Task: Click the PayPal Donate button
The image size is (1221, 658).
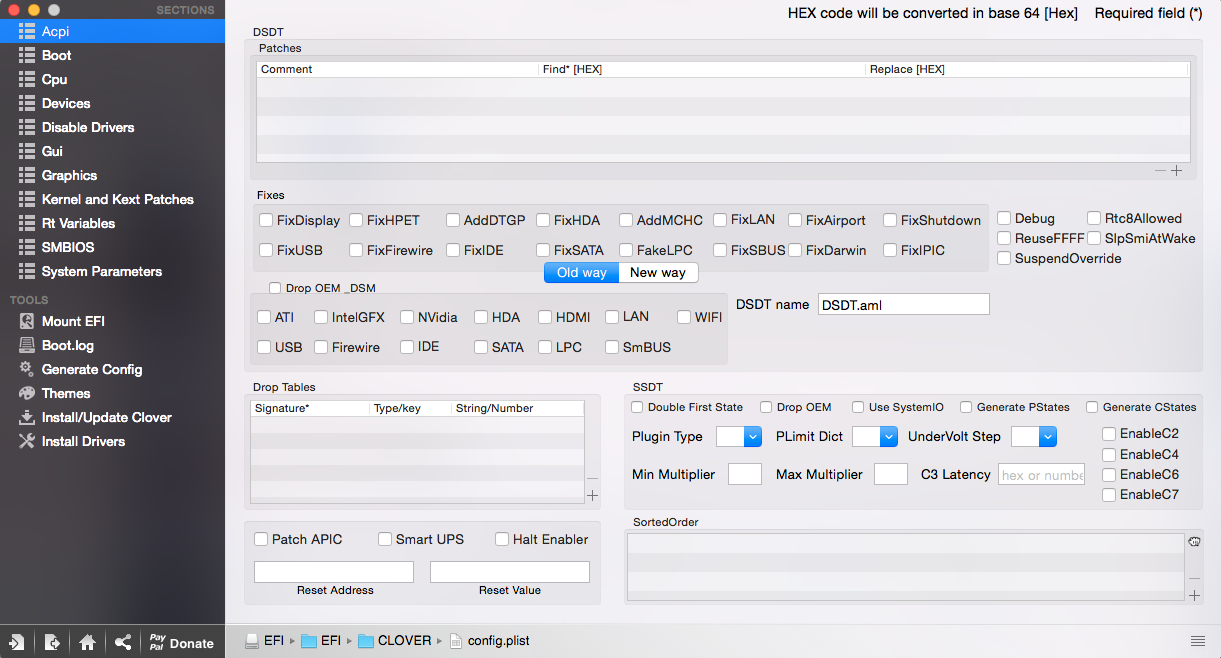Action: [x=180, y=643]
